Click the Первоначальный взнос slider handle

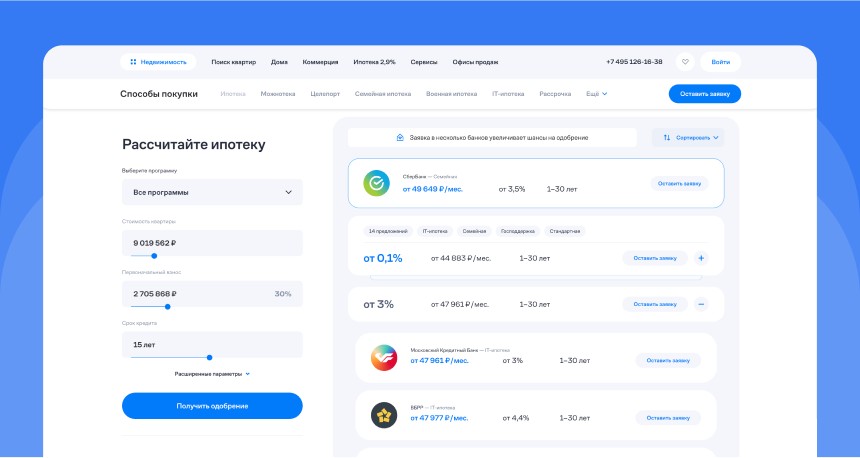click(x=168, y=307)
